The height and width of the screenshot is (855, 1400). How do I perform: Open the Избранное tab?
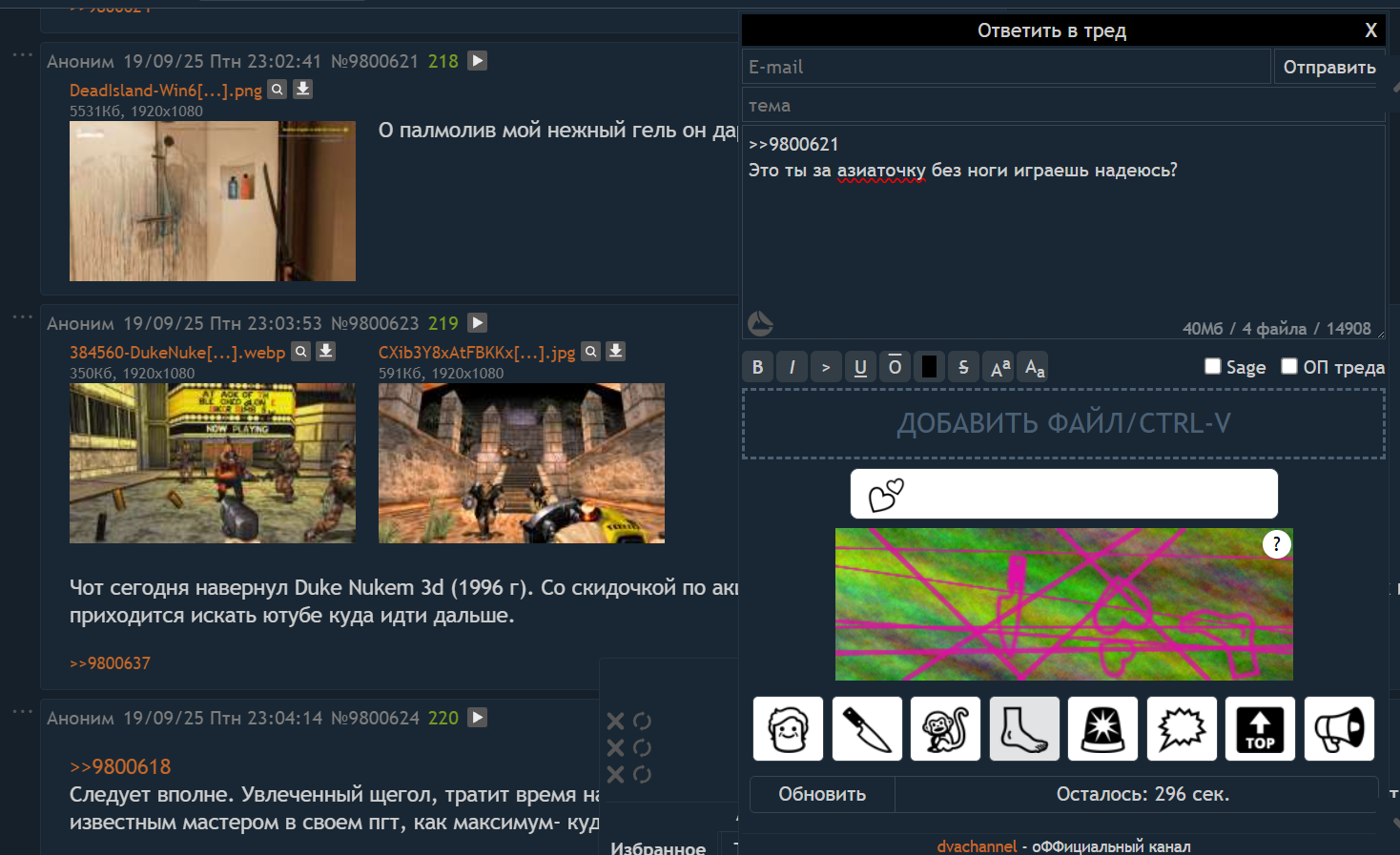click(658, 846)
